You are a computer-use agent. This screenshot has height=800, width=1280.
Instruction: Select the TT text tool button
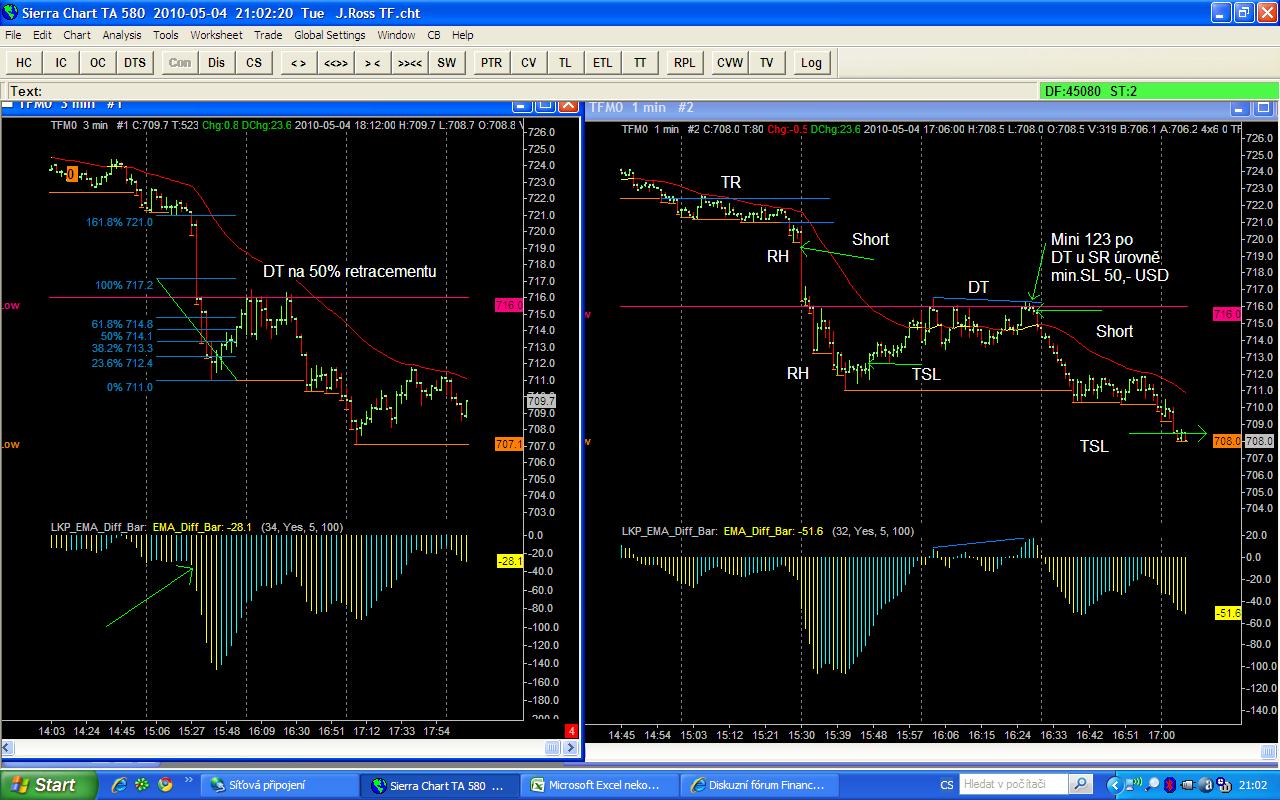coord(639,62)
